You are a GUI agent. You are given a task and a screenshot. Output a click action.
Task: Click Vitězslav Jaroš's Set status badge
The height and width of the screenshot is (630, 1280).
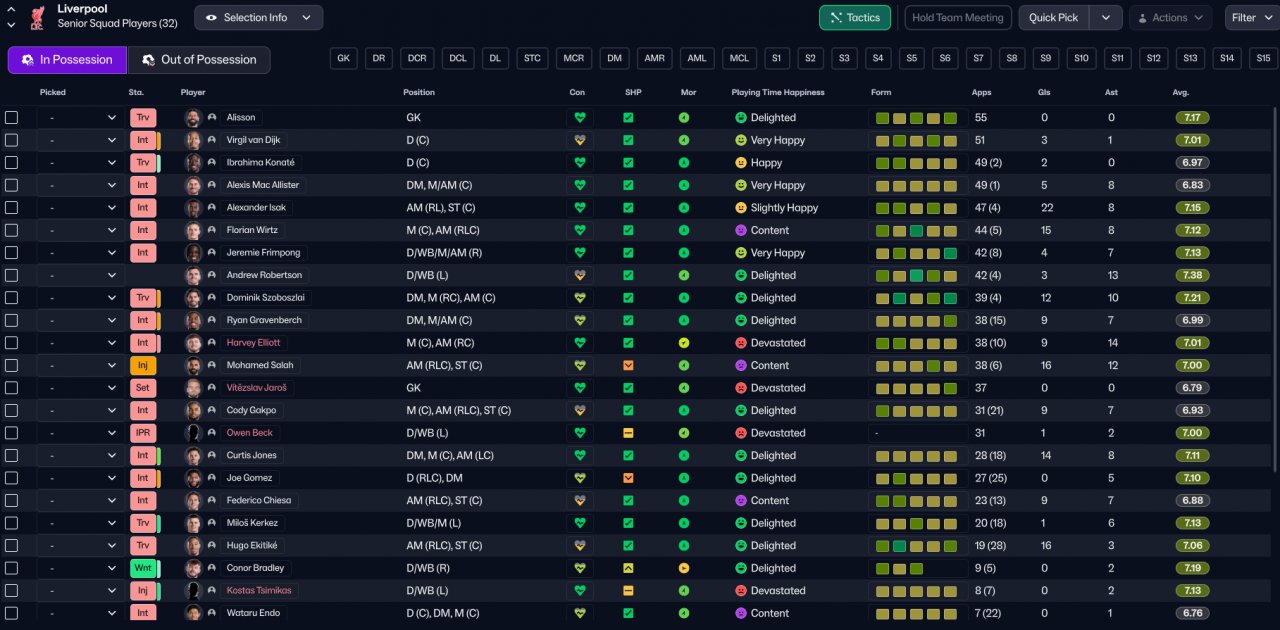[x=143, y=388]
